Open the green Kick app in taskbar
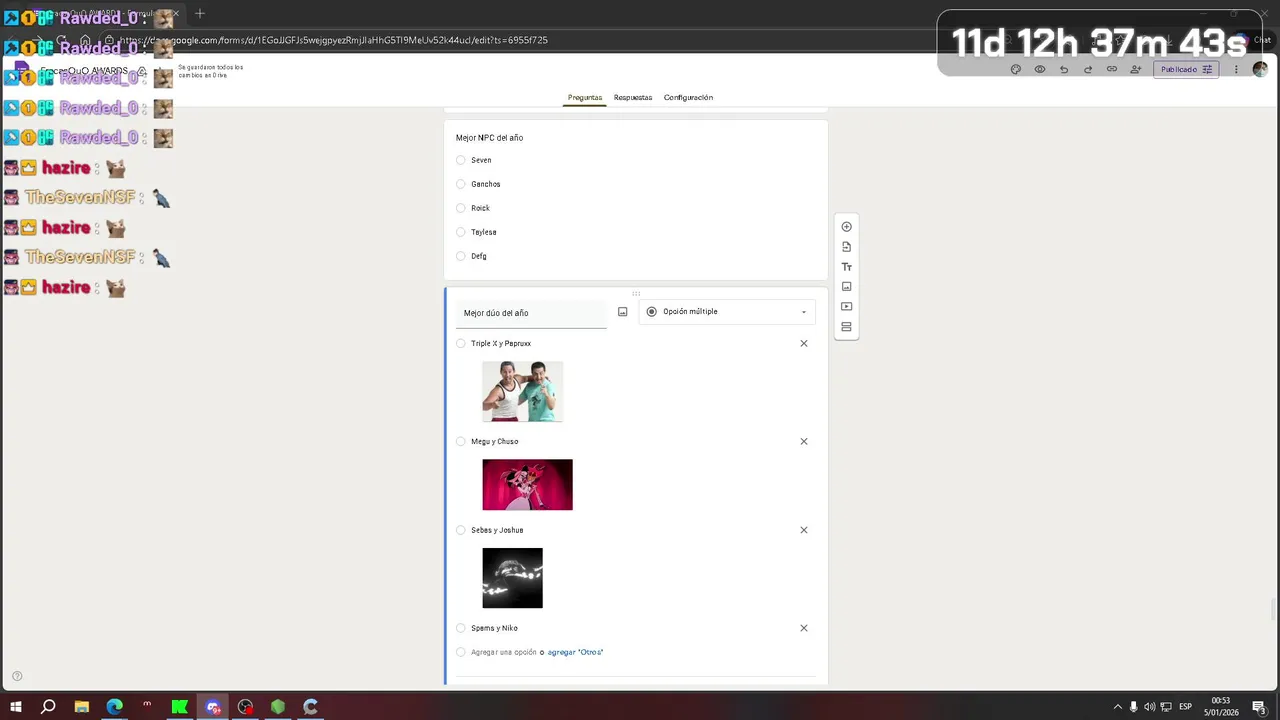Viewport: 1280px width, 720px height. pos(180,707)
